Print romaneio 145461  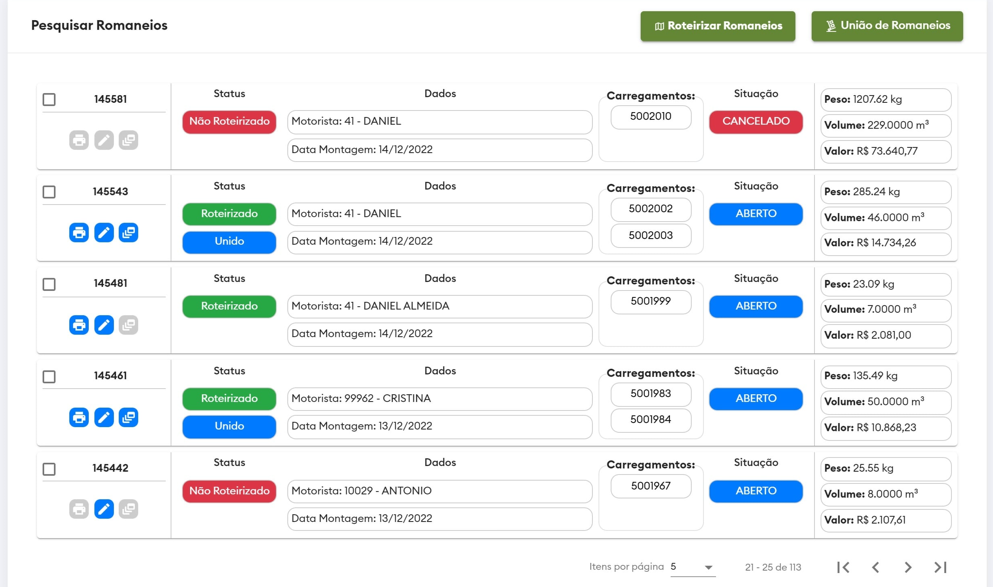coord(79,417)
